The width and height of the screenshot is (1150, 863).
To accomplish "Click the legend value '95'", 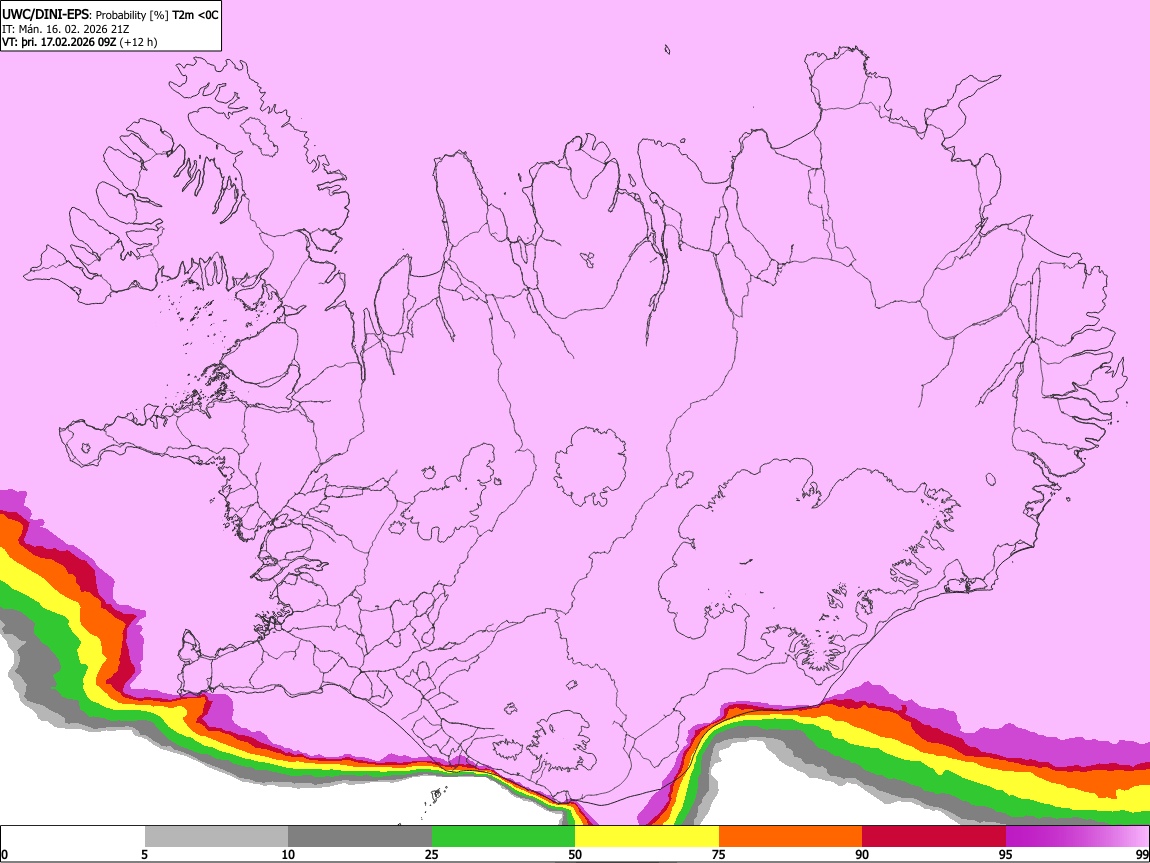I will [1006, 854].
